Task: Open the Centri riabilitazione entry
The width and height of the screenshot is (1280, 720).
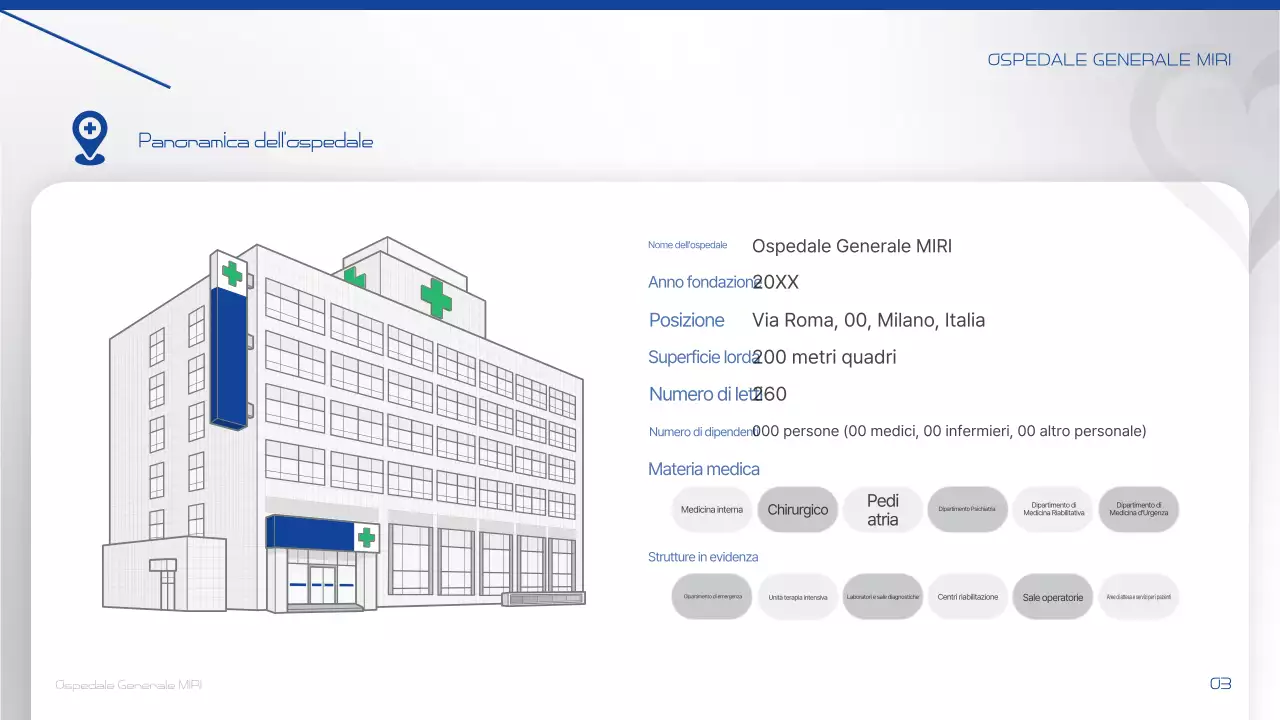Action: pyautogui.click(x=967, y=596)
